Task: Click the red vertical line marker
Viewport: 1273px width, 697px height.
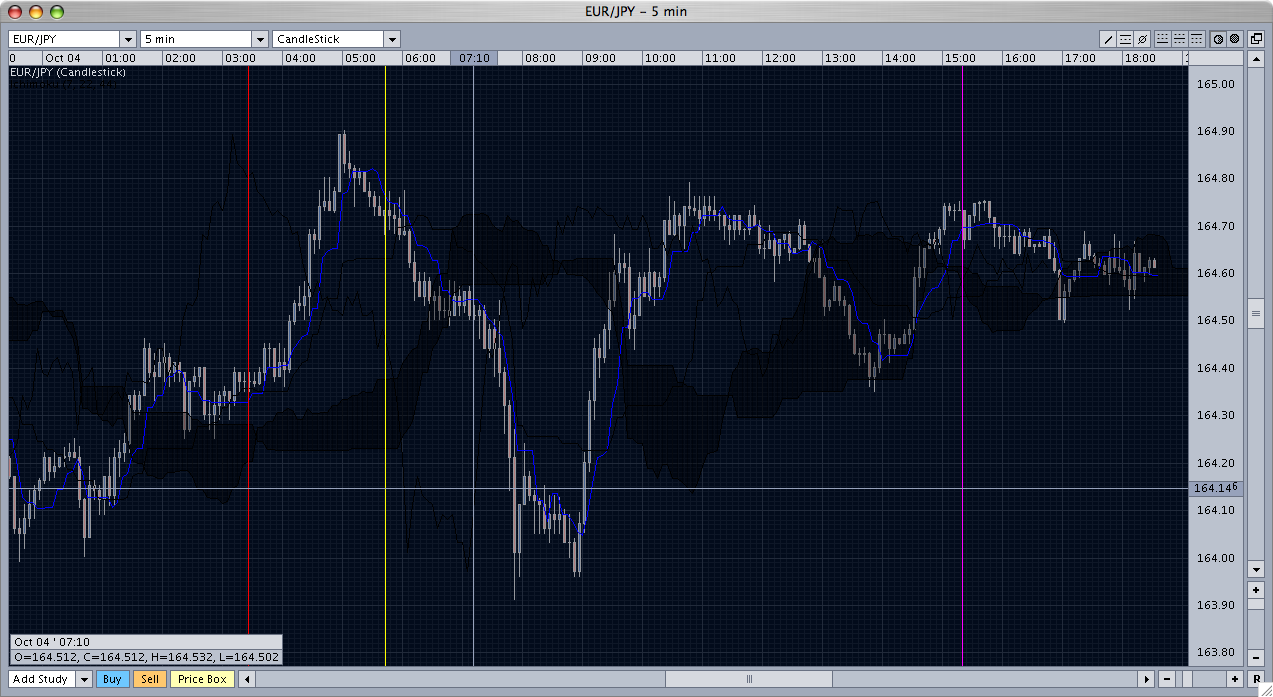Action: click(x=248, y=350)
